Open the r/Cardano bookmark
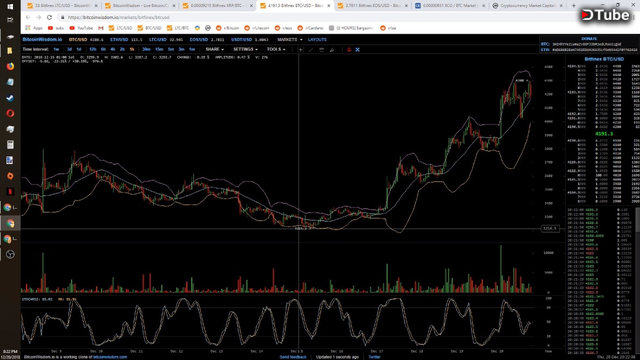 click(x=310, y=28)
